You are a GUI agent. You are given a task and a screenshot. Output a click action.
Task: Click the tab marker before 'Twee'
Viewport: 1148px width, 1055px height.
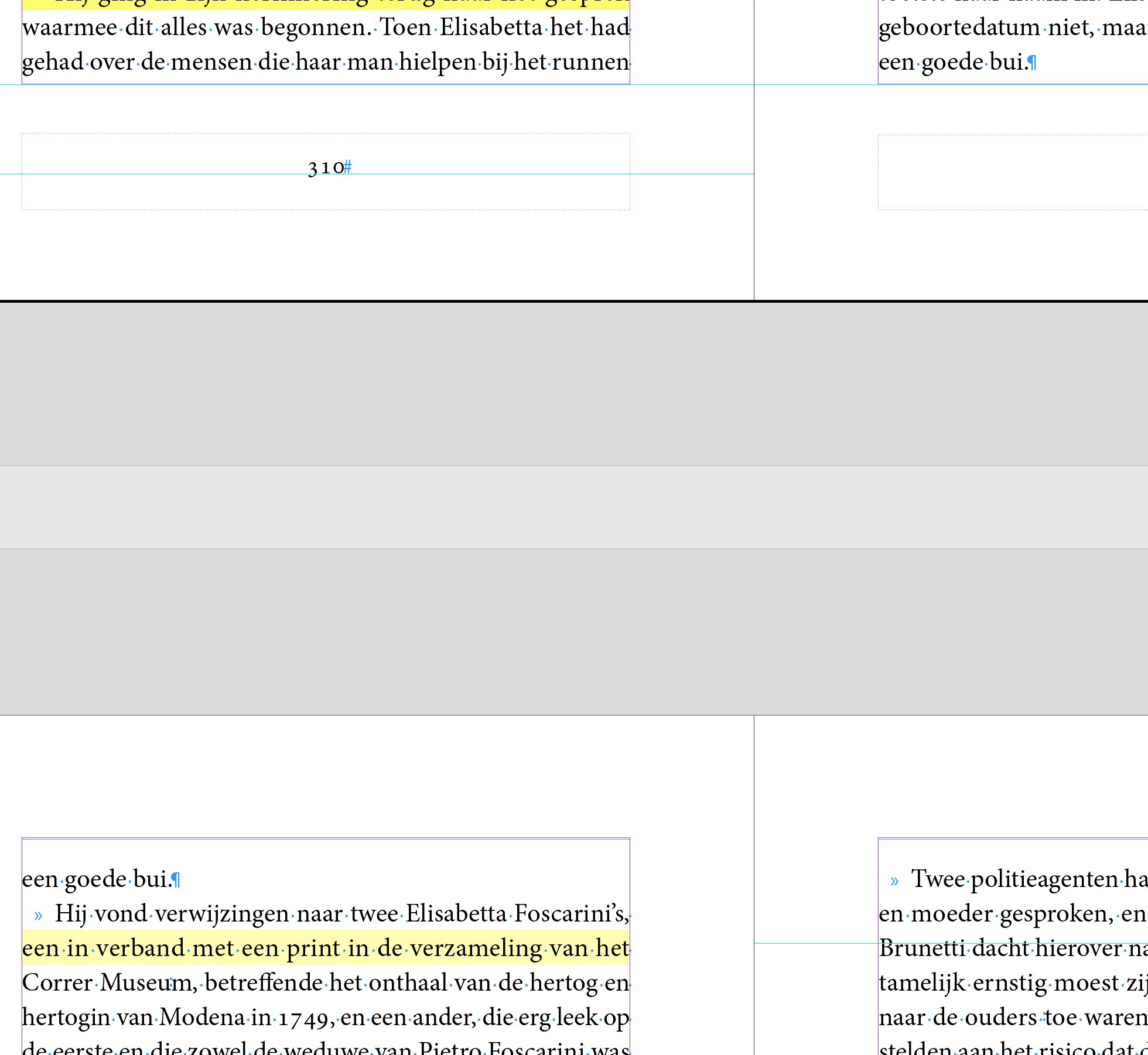894,880
